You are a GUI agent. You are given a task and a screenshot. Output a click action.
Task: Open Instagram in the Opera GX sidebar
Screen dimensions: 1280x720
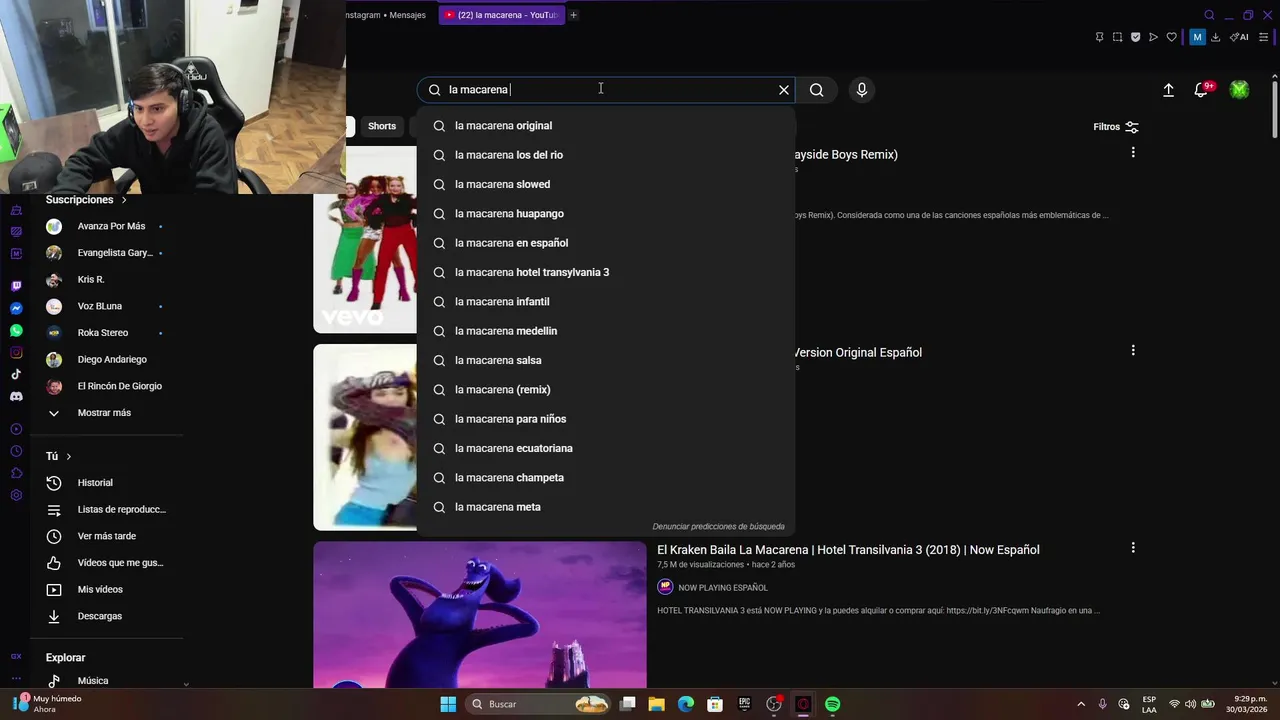coord(16,352)
